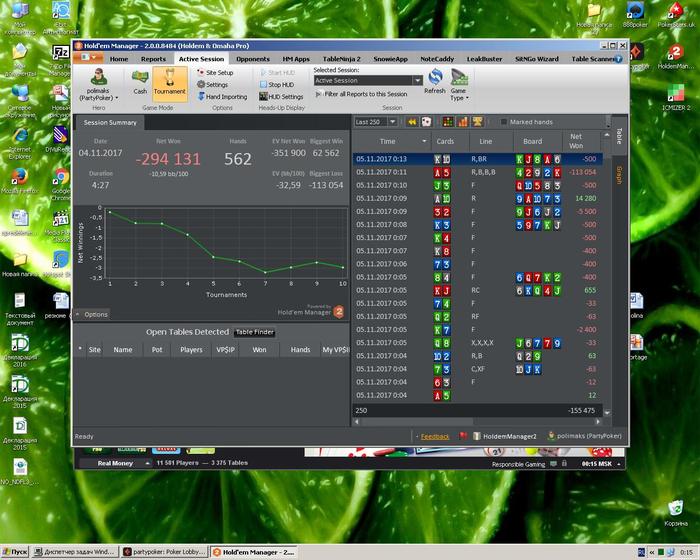Click the colored grid matrix icon
Screen dimensions: 700x560
448,122
